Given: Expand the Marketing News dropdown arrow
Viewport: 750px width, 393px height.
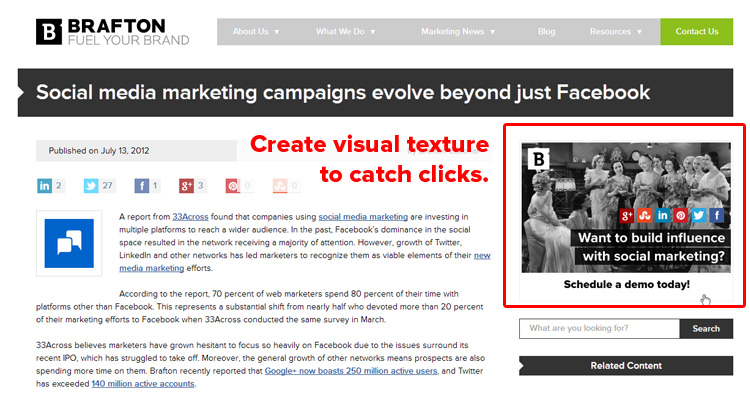Looking at the screenshot, I should click(x=492, y=32).
